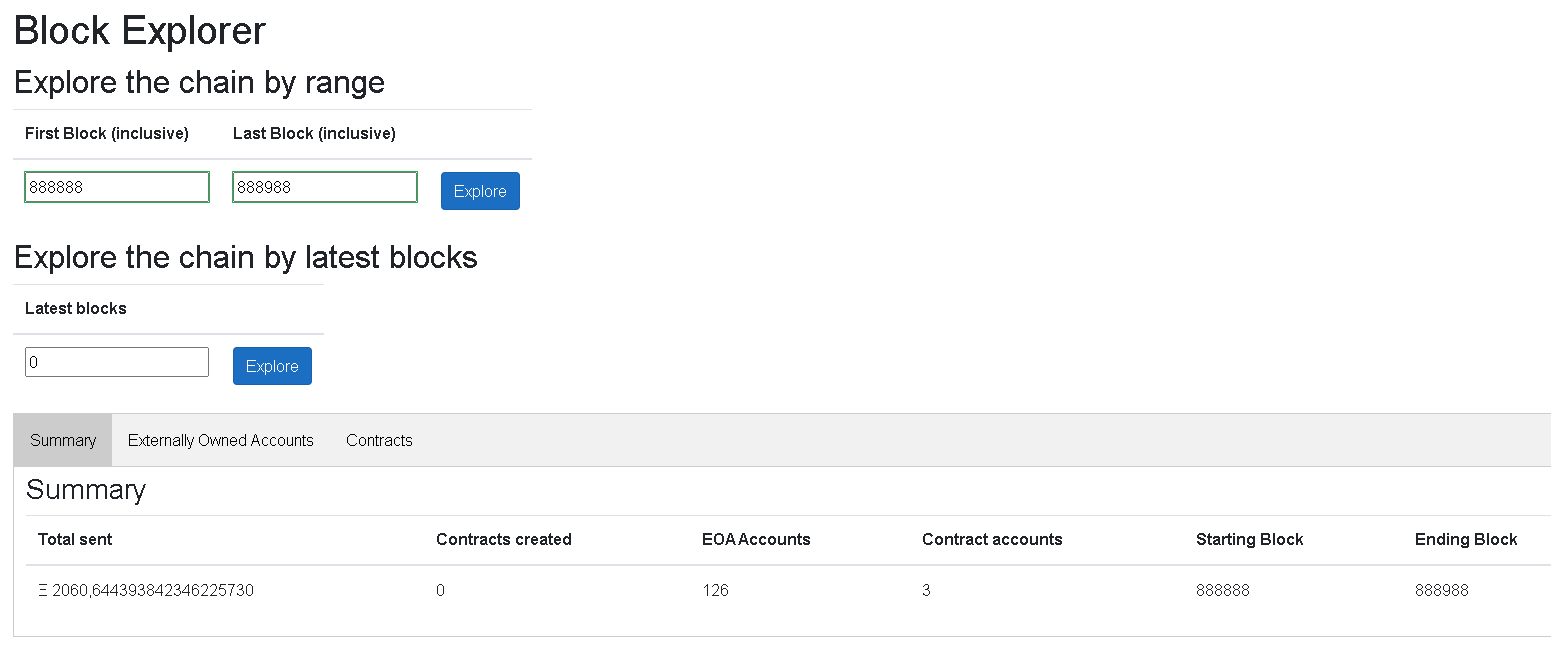The height and width of the screenshot is (650, 1551).
Task: Click the 'Contracts created' column header
Action: click(504, 540)
